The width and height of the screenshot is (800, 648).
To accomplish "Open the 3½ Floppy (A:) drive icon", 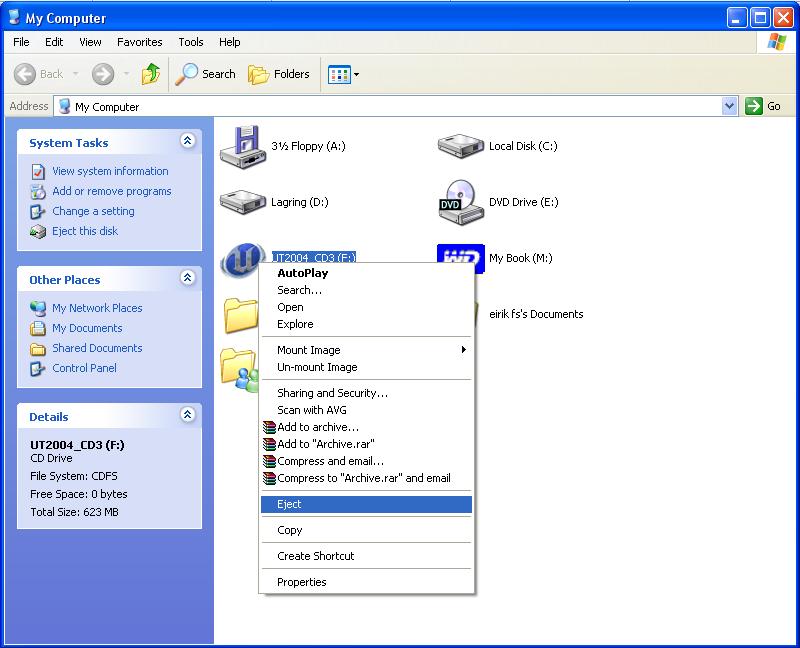I will (x=240, y=146).
